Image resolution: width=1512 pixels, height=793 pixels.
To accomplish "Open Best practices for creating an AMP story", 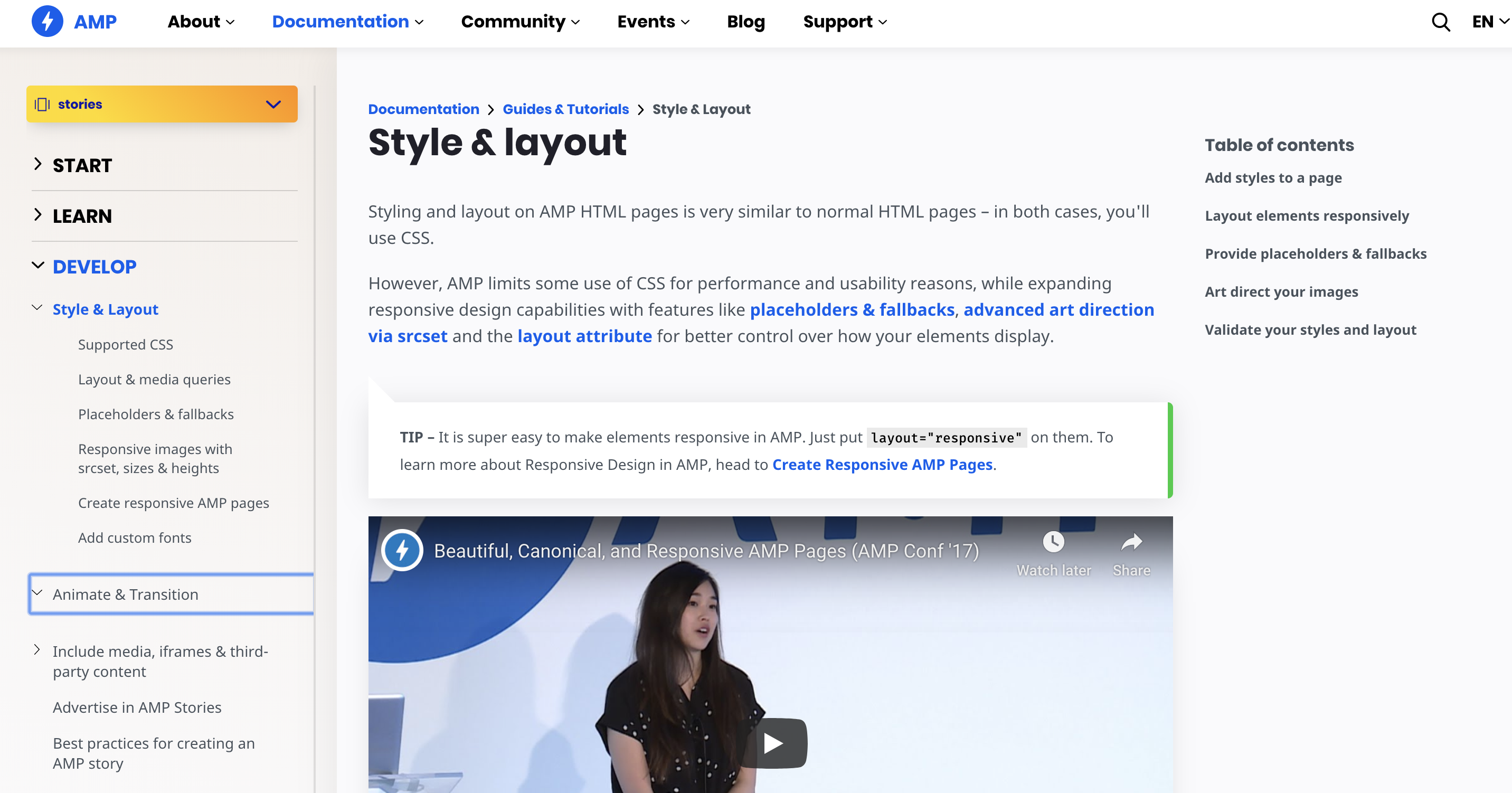I will [x=154, y=753].
